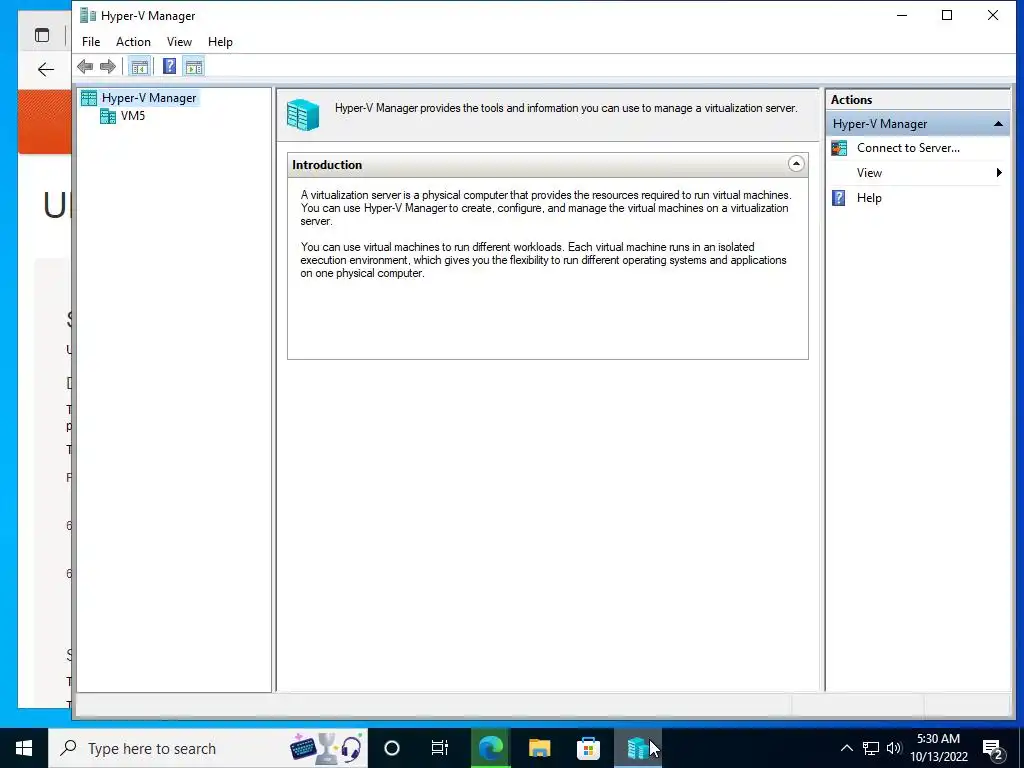Open the toolbar Help question-mark icon
This screenshot has width=1024, height=768.
169,67
